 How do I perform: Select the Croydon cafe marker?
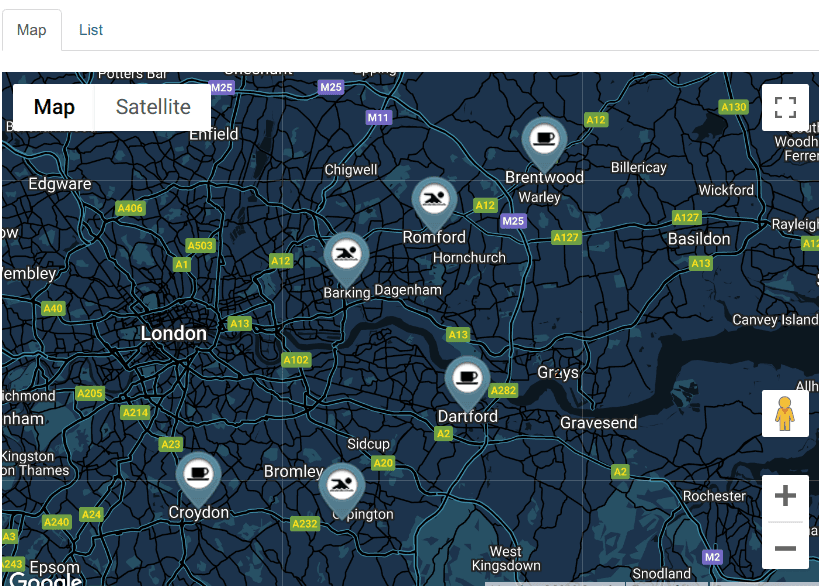(198, 477)
